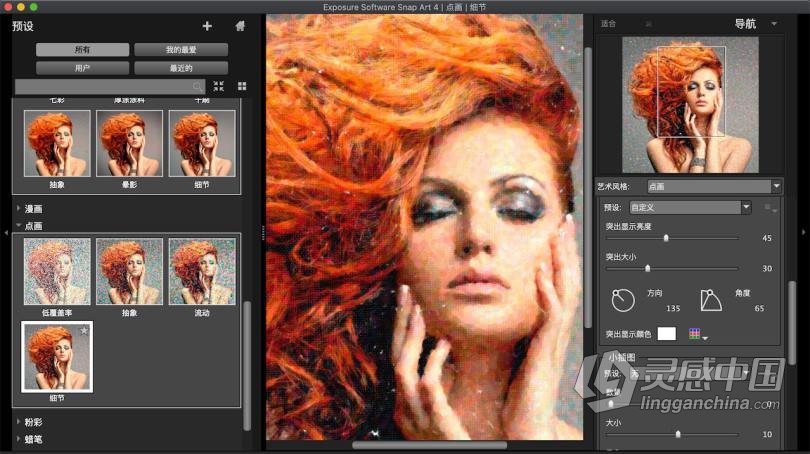This screenshot has width=810, height=454.
Task: Click the size value 10
Action: tap(767, 434)
